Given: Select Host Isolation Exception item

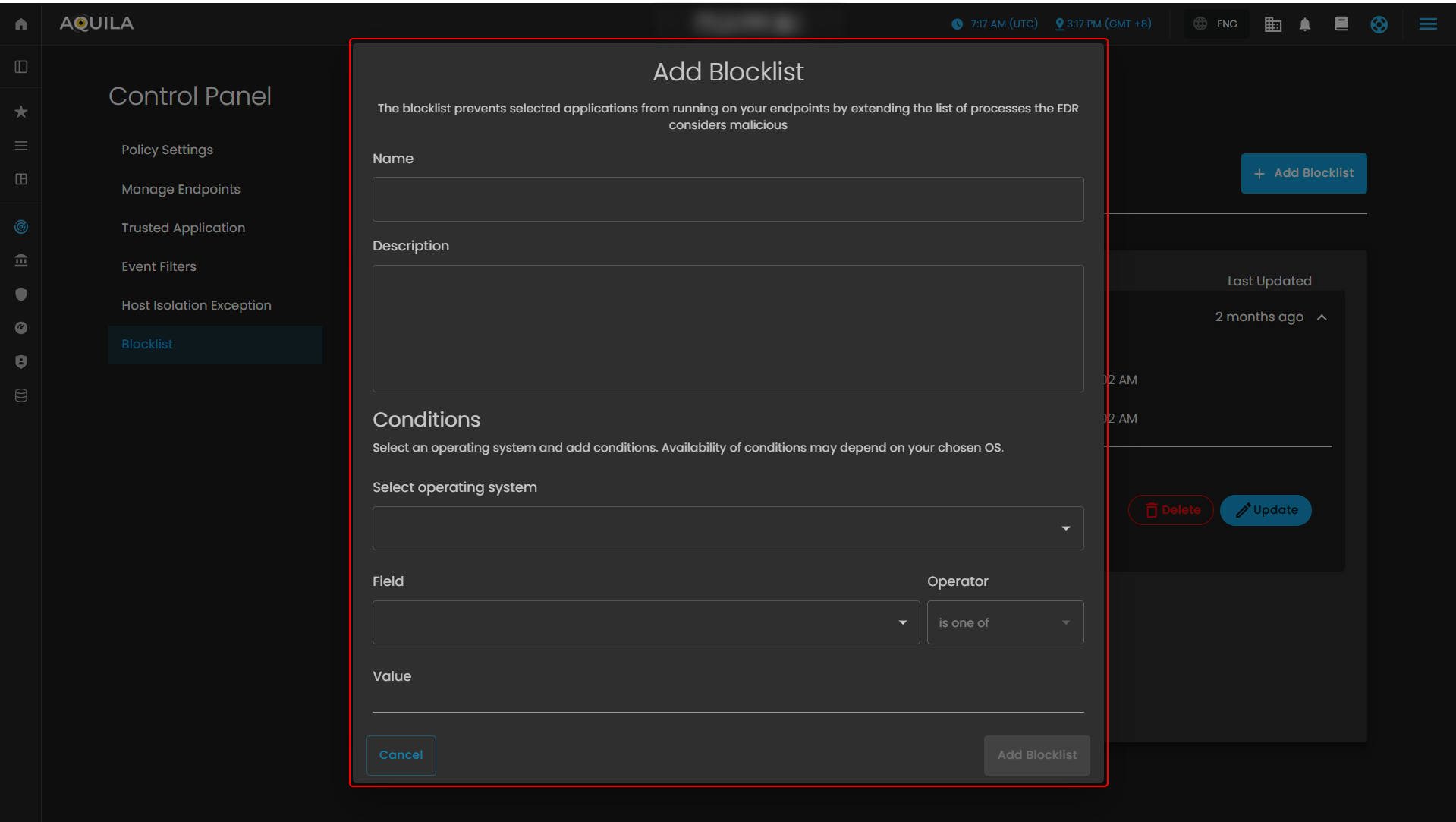Looking at the screenshot, I should pyautogui.click(x=196, y=305).
